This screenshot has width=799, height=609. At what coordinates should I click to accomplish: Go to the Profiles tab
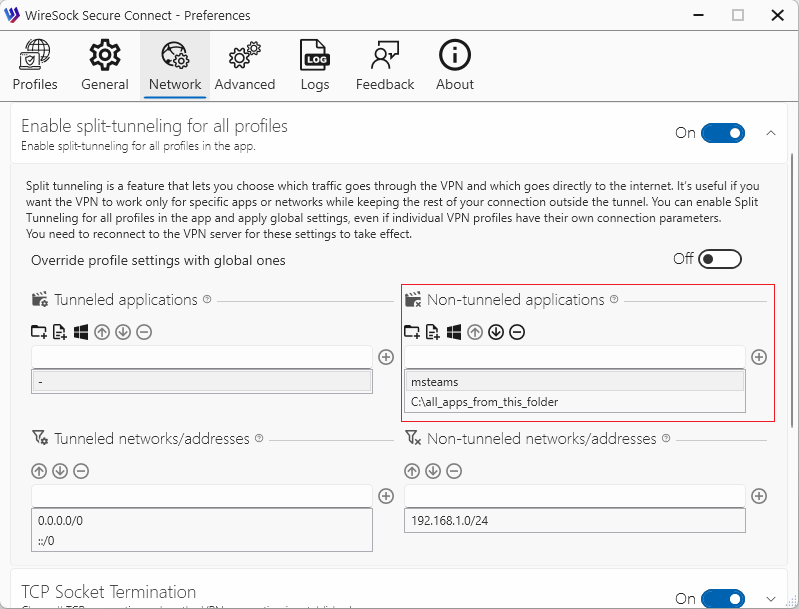pyautogui.click(x=35, y=65)
